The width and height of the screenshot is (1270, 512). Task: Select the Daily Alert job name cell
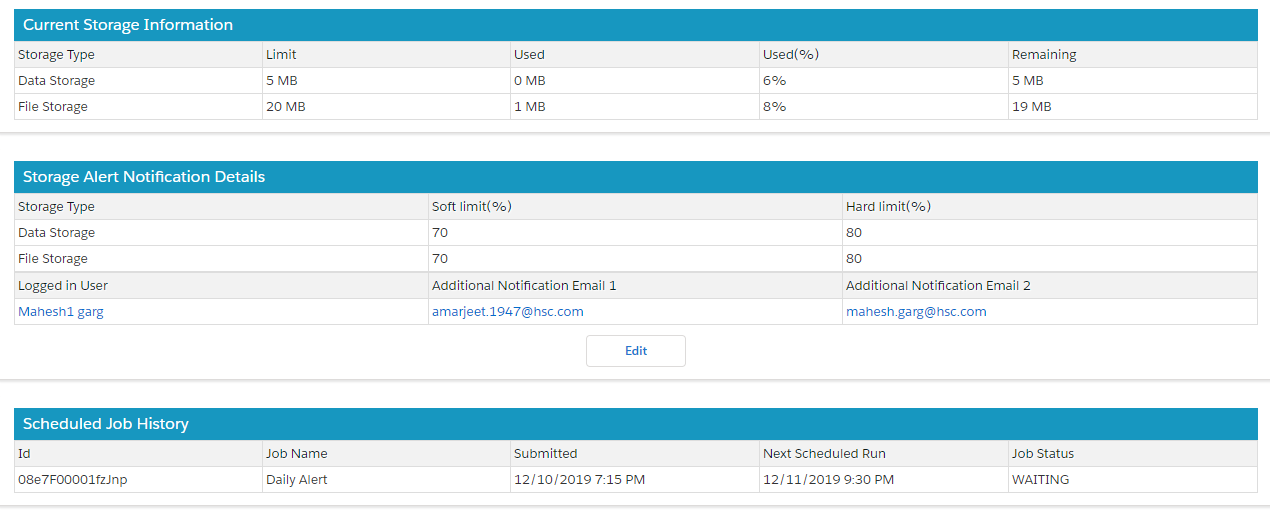point(297,480)
